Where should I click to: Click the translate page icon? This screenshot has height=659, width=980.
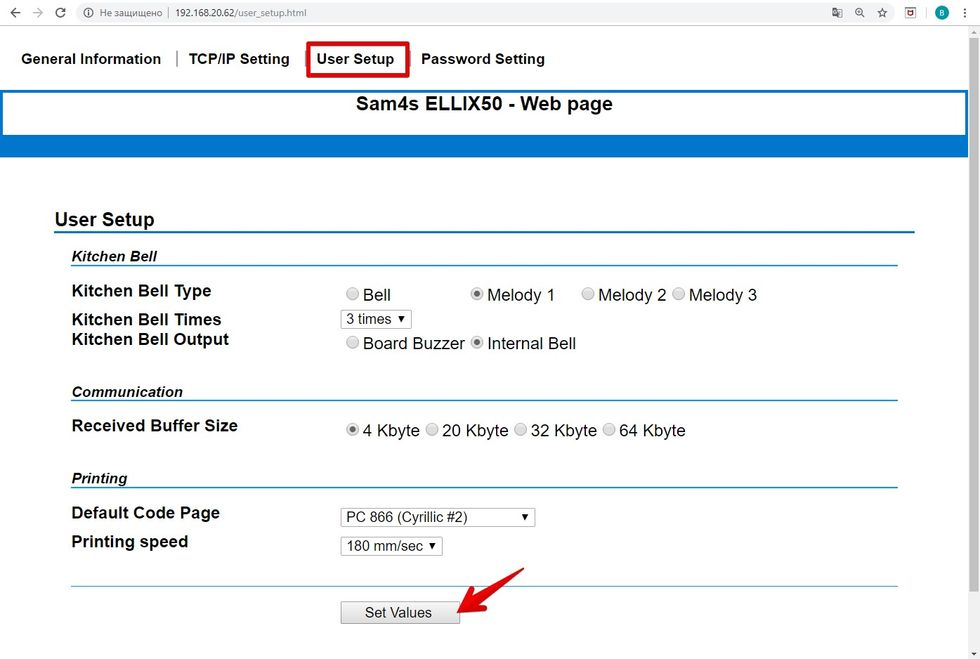837,13
